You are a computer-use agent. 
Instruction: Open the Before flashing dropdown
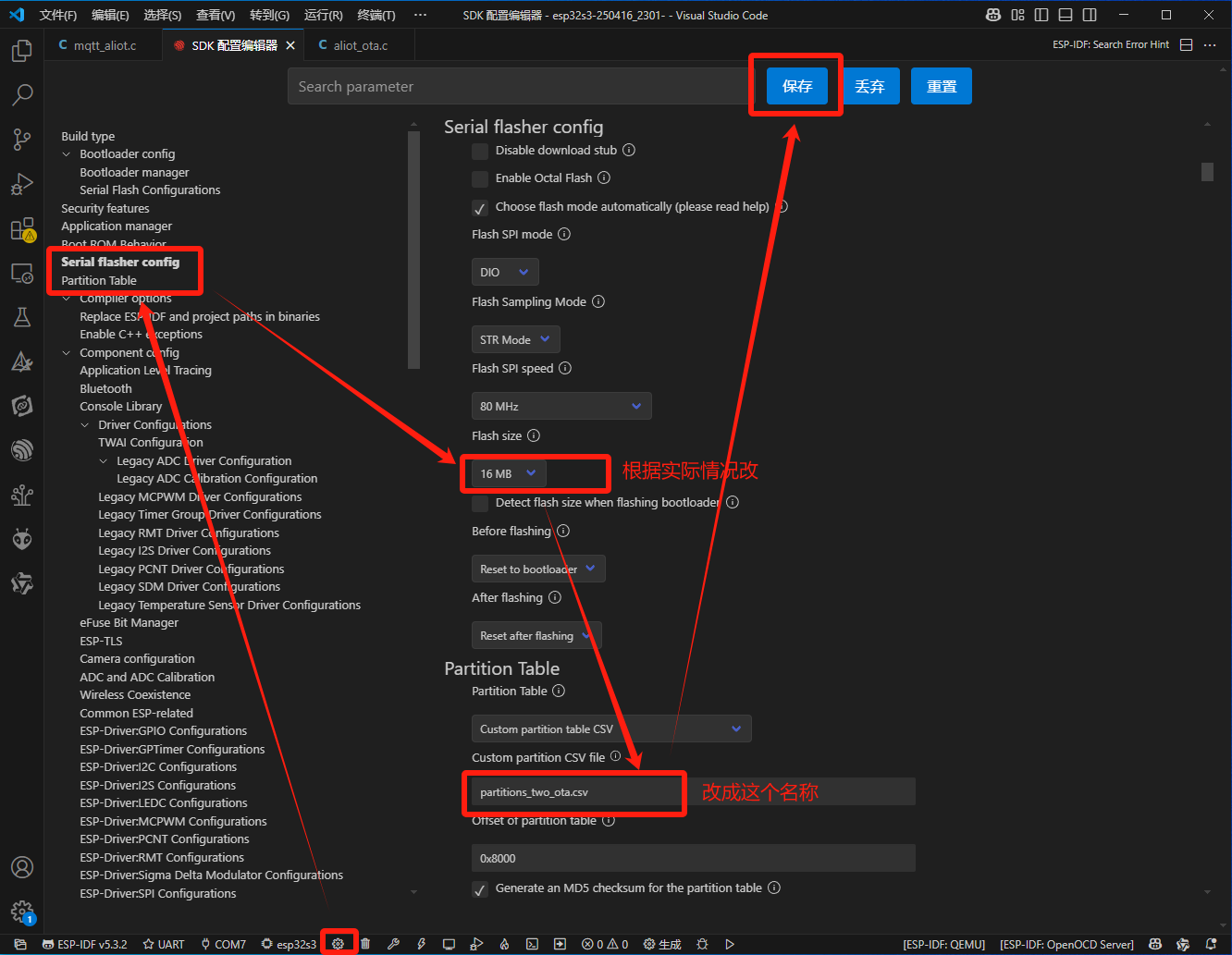tap(538, 569)
